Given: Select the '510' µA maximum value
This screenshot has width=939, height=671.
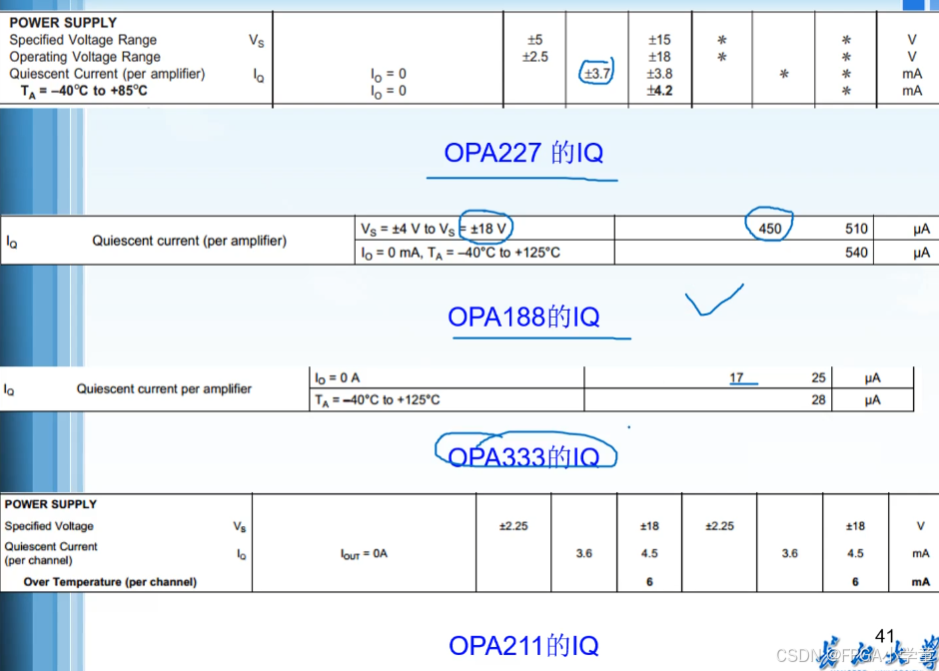Looking at the screenshot, I should (x=856, y=229).
